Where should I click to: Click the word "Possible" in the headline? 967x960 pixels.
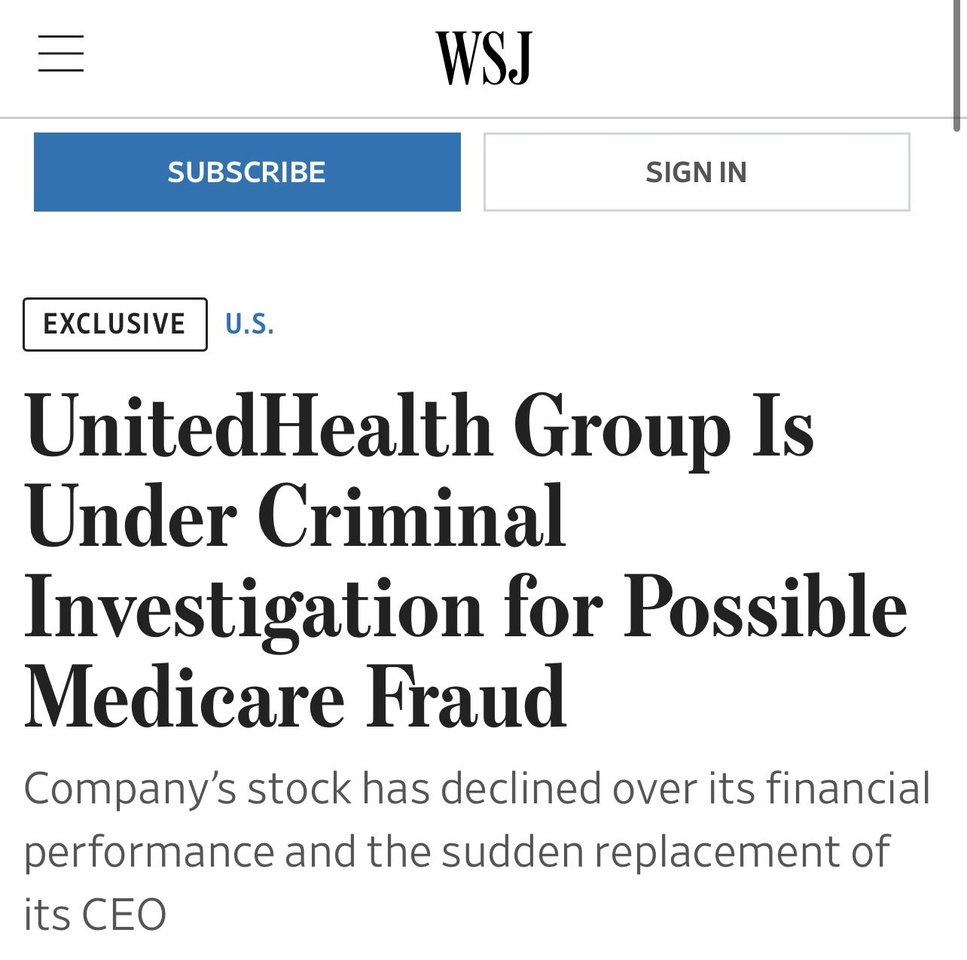coord(765,605)
